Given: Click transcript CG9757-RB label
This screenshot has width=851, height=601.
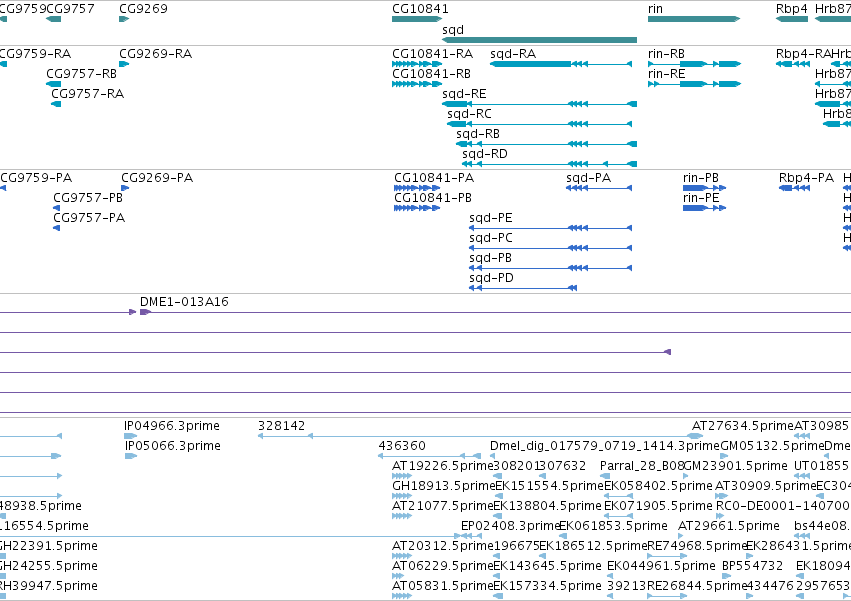Looking at the screenshot, I should pos(81,74).
